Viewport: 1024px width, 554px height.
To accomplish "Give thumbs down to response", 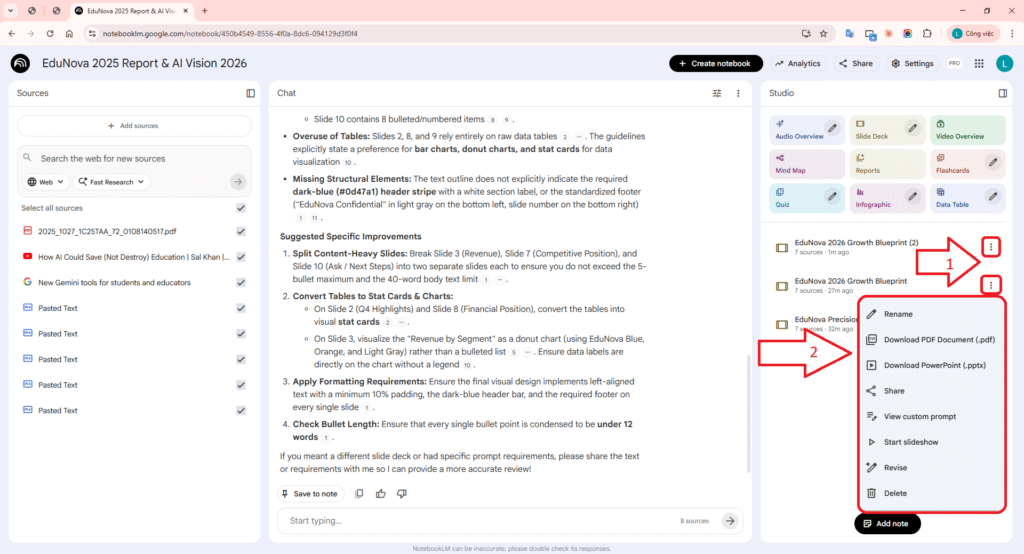I will [402, 494].
